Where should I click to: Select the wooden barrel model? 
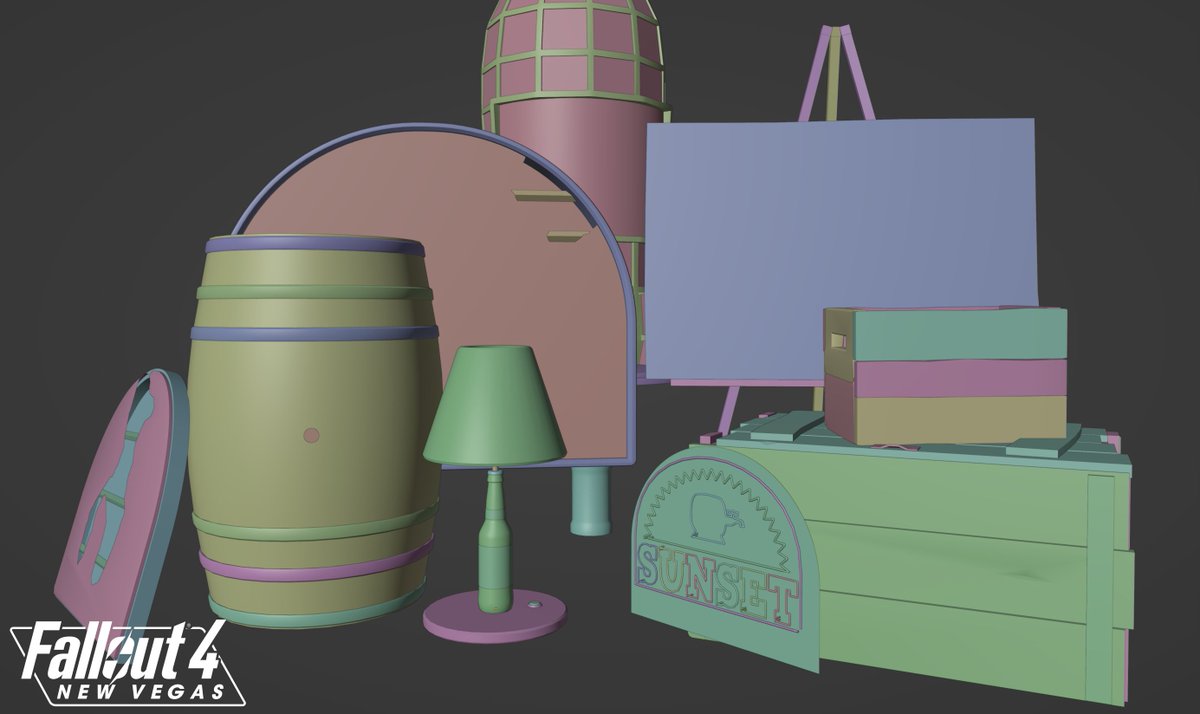click(314, 430)
